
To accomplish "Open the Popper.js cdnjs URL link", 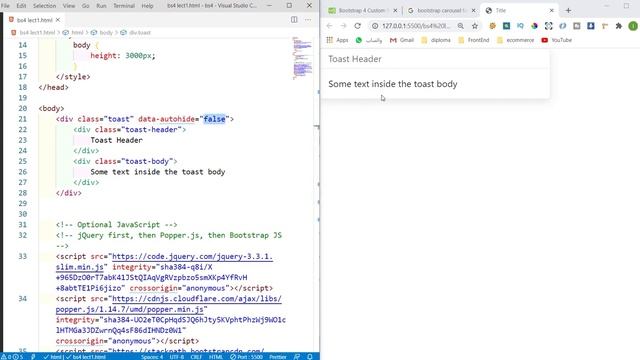I will 169,304.
